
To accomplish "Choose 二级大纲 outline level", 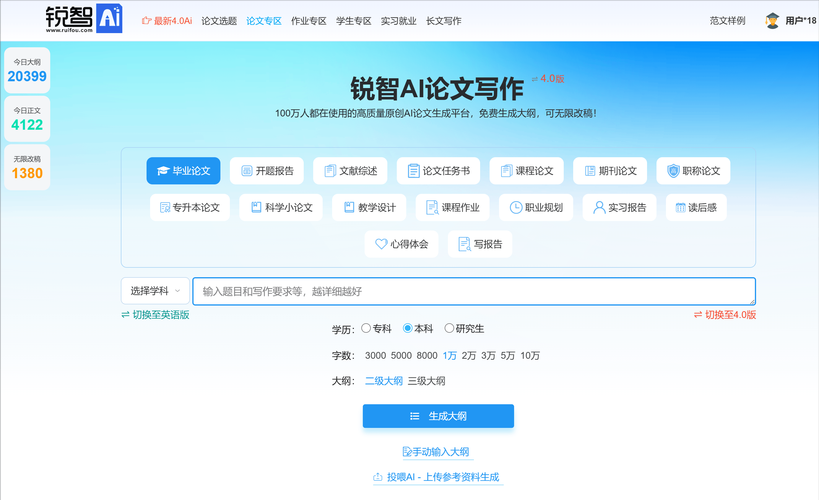I will [384, 381].
